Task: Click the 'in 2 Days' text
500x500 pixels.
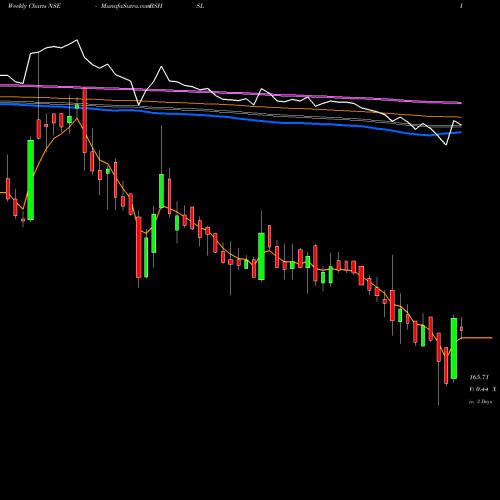Action: 480,402
